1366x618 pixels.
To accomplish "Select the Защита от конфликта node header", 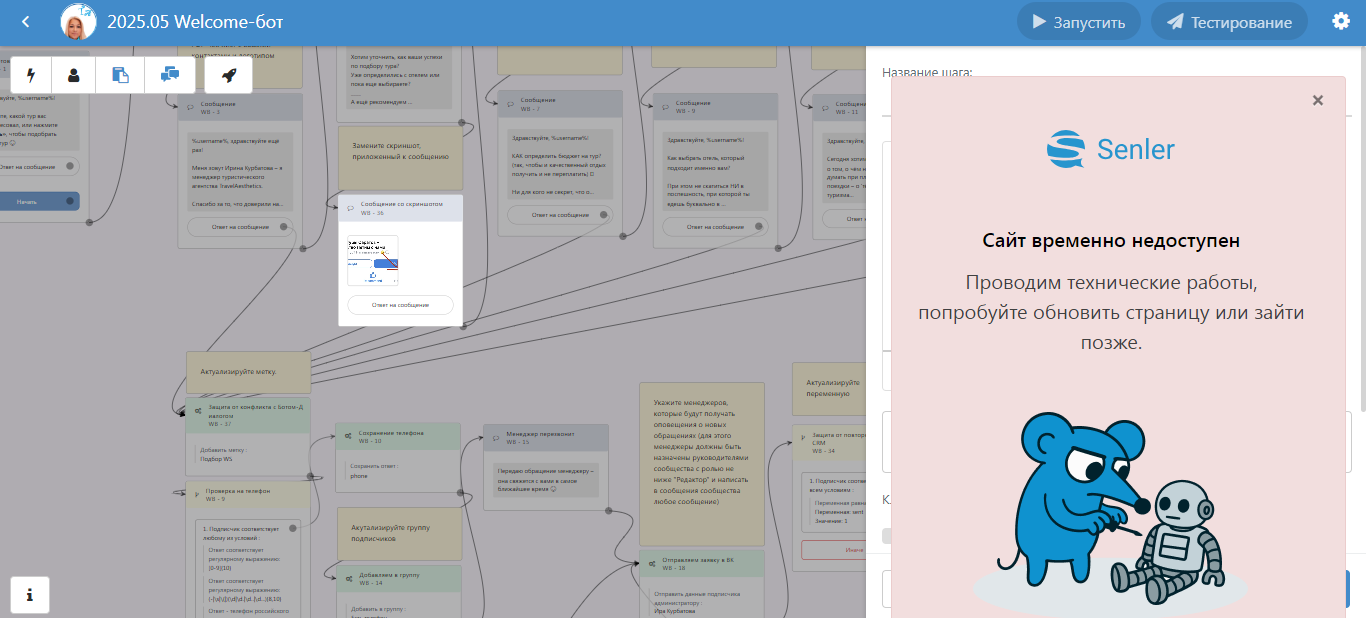I will pyautogui.click(x=248, y=415).
